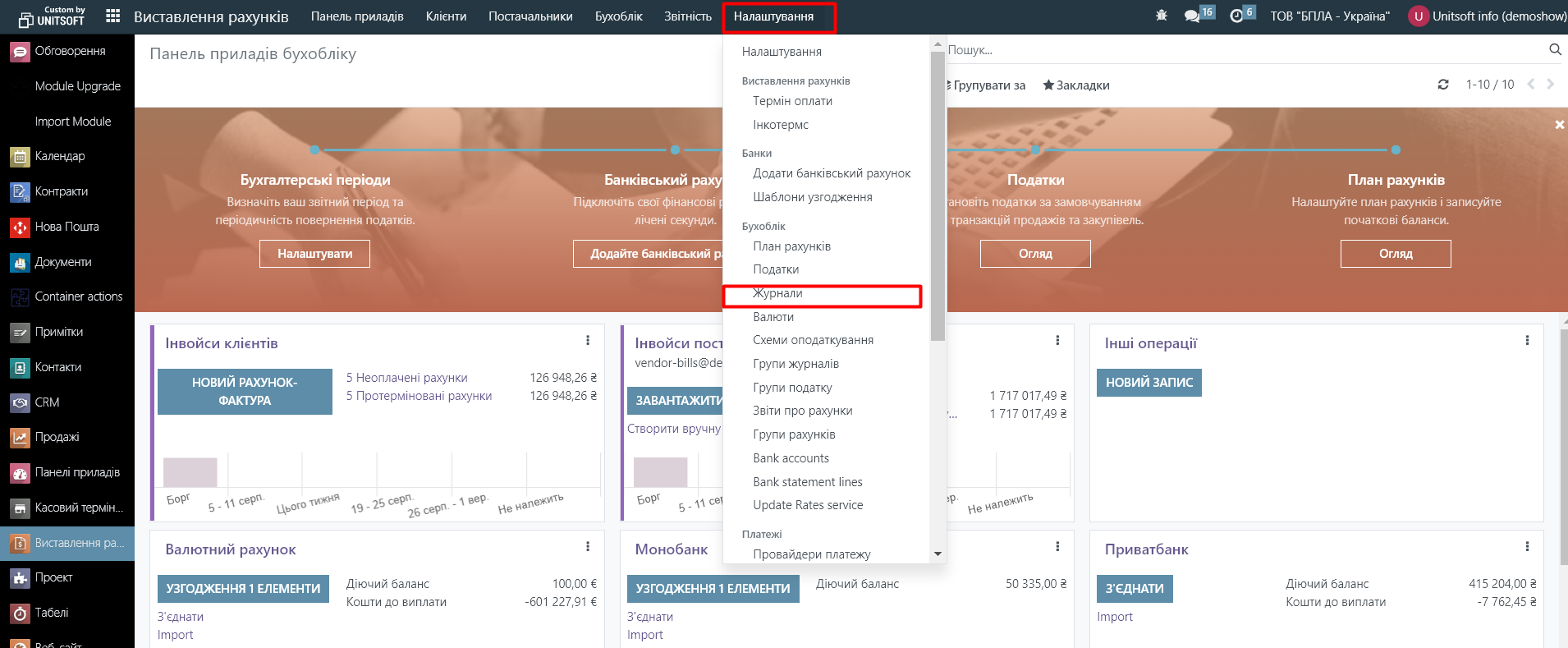The width and height of the screenshot is (1568, 648).
Task: Open 5 Неоплачені рахунки link
Action: point(406,378)
